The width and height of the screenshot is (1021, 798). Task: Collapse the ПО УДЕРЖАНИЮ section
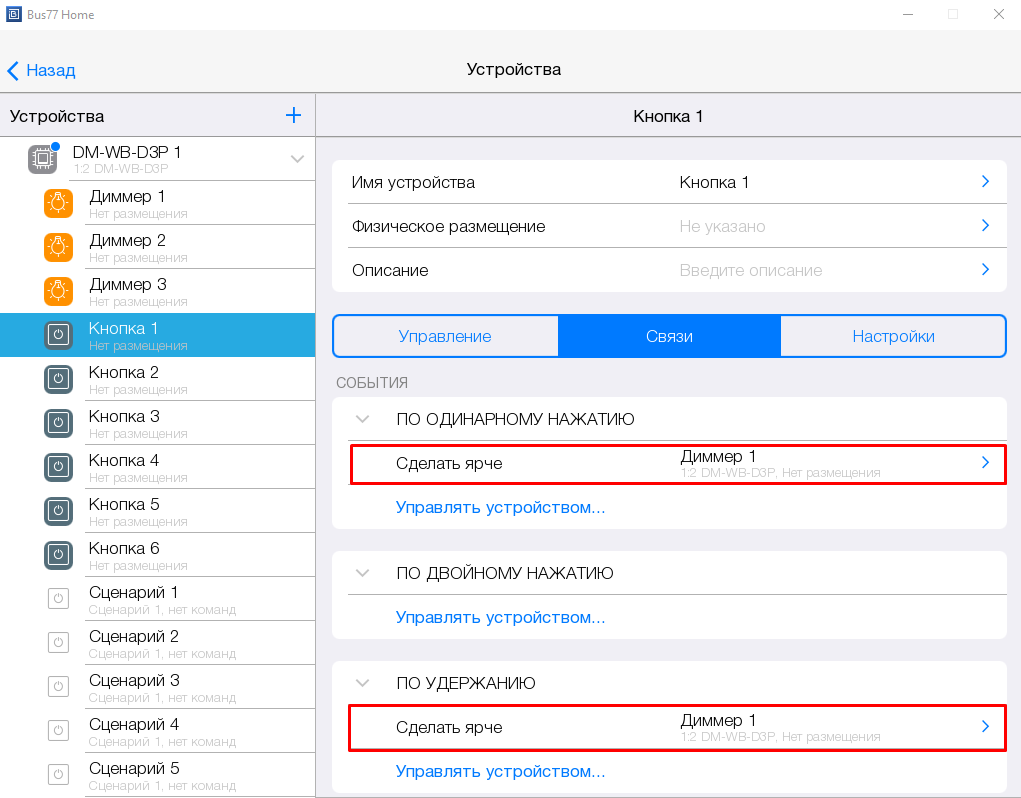tap(363, 683)
